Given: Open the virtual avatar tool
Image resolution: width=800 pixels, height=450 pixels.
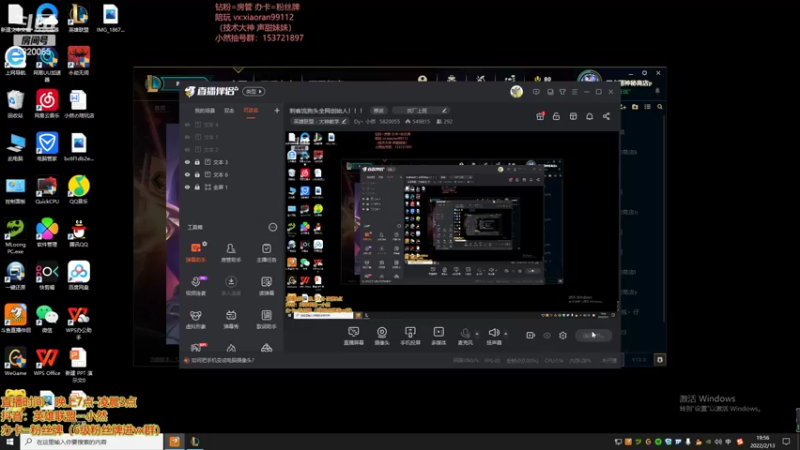Looking at the screenshot, I should (x=195, y=319).
